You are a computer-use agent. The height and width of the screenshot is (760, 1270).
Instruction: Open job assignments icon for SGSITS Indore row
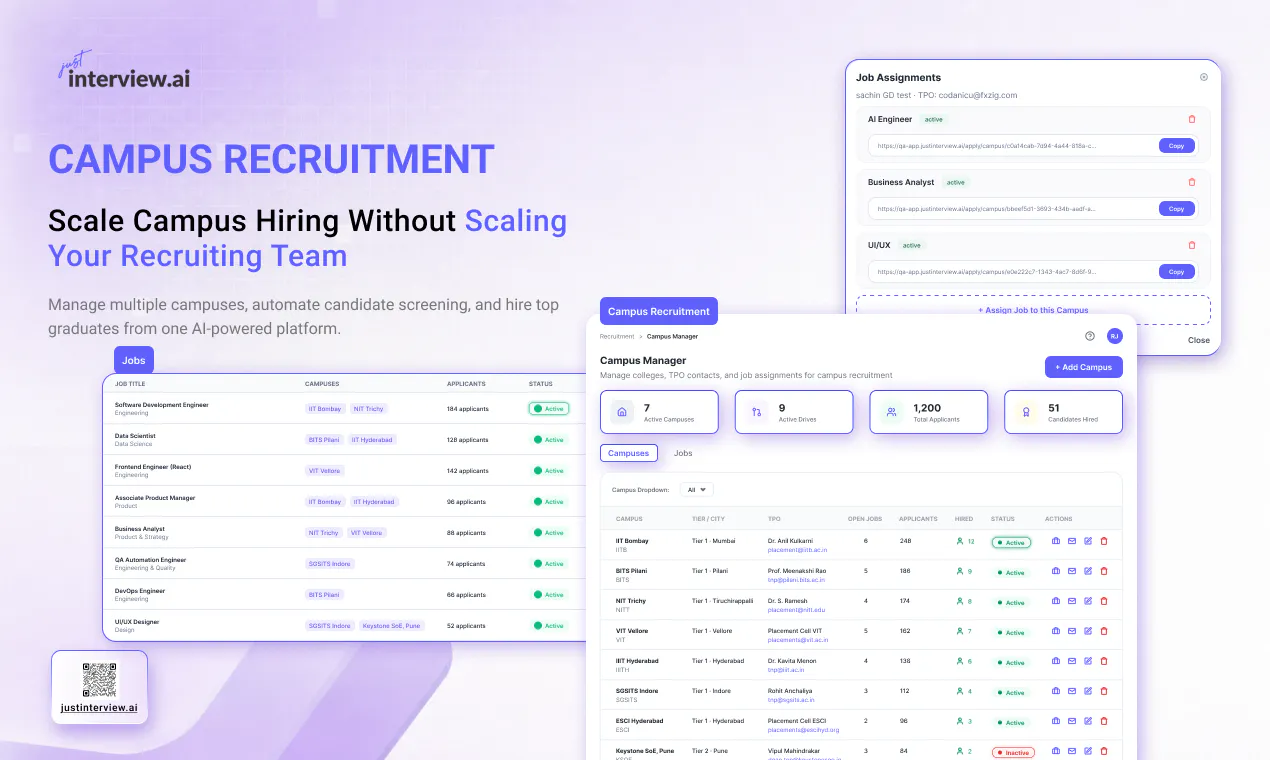pos(1056,691)
